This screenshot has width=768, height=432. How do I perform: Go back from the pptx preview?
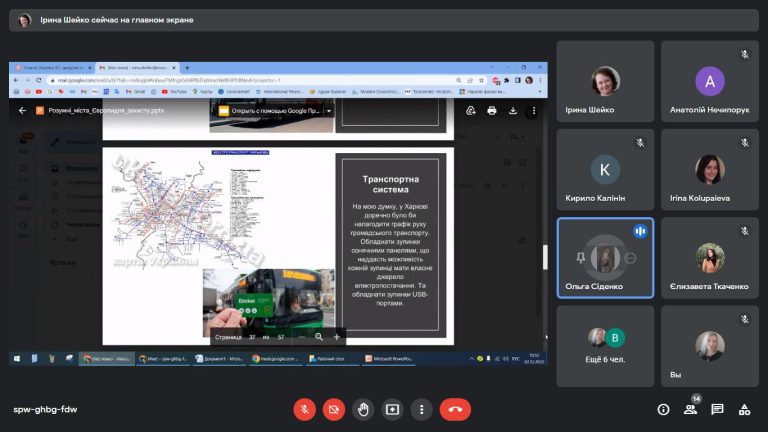(22, 111)
